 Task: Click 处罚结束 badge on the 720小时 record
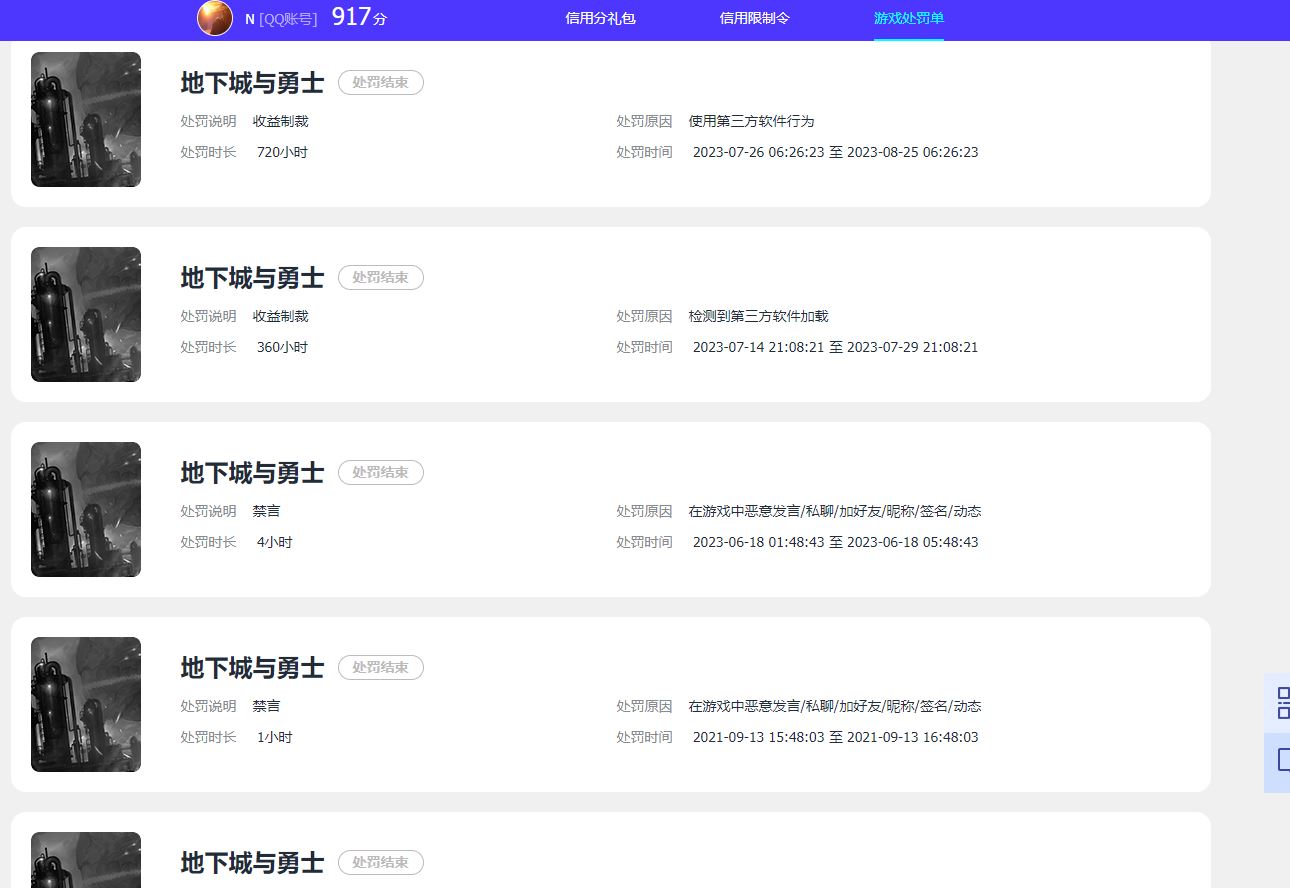(x=380, y=83)
